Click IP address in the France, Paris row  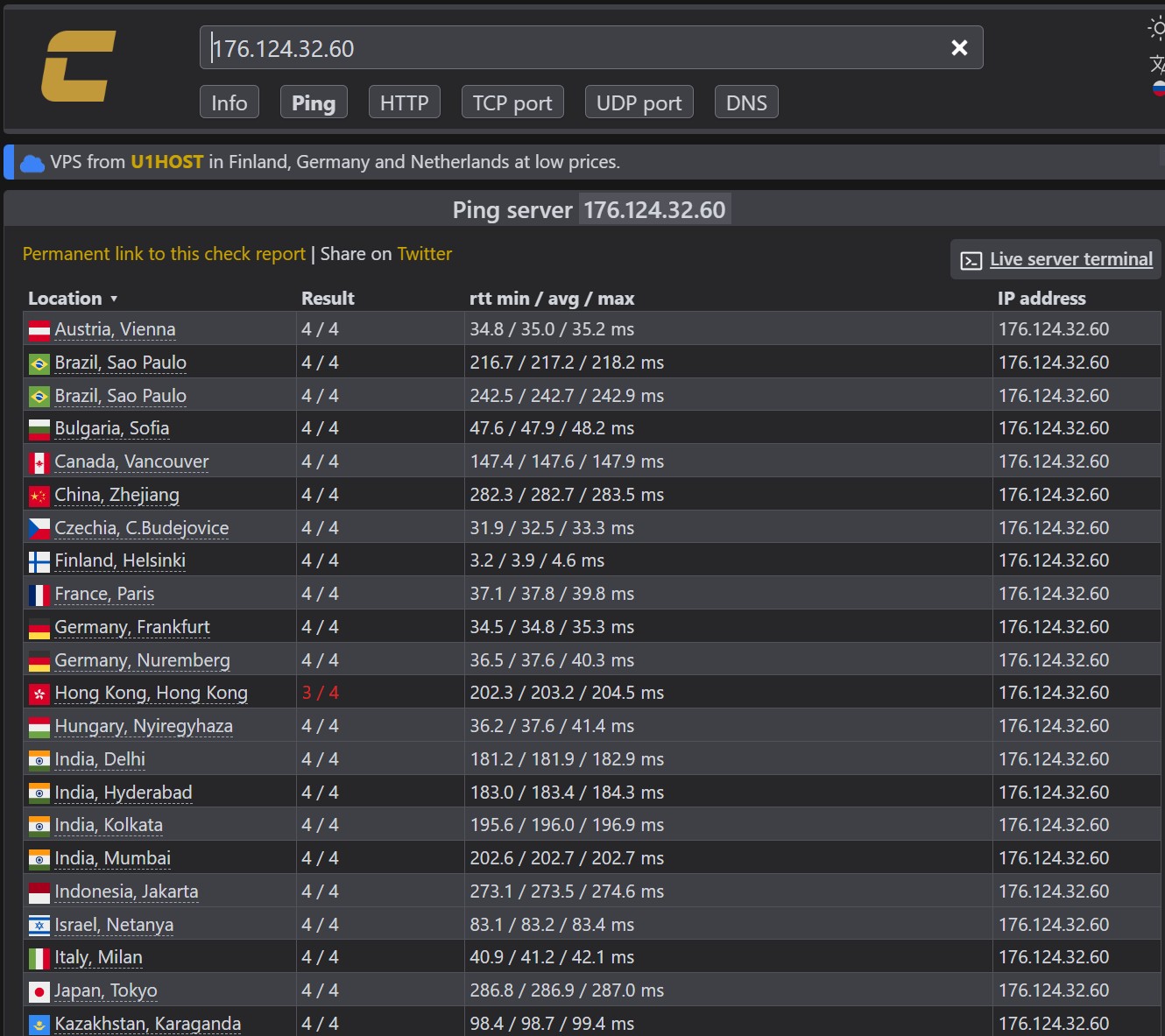tap(1054, 594)
